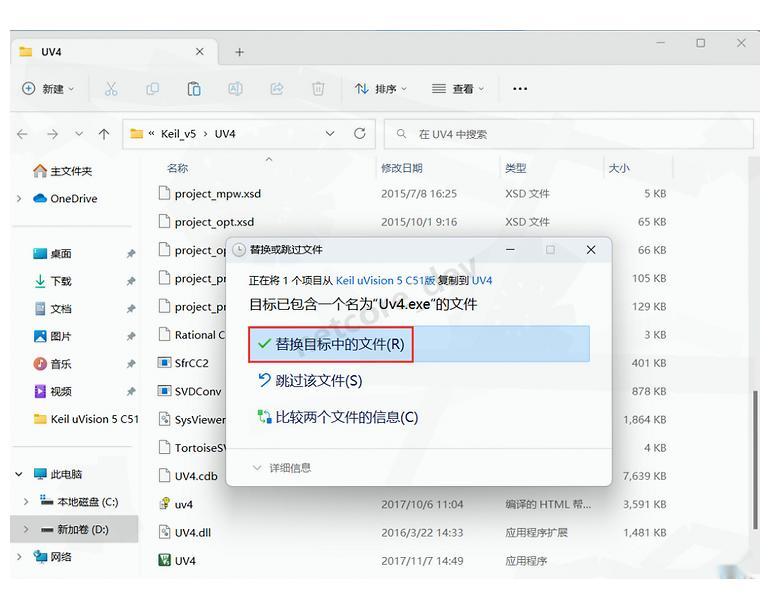Open 文档 (Documents) in sidebar
Image resolution: width=770 pixels, height=609 pixels.
(x=53, y=308)
